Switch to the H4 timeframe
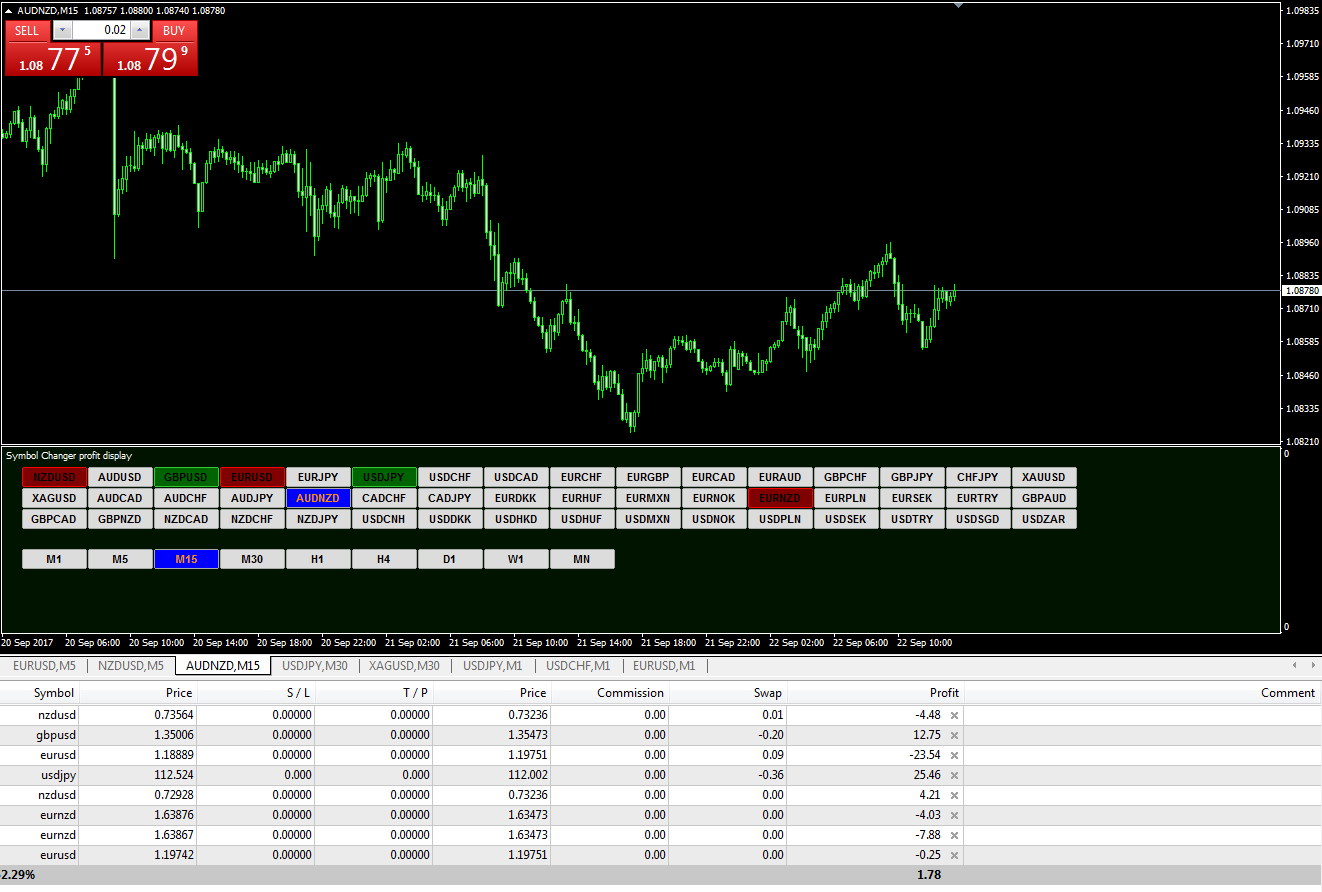The image size is (1322, 892). click(384, 559)
